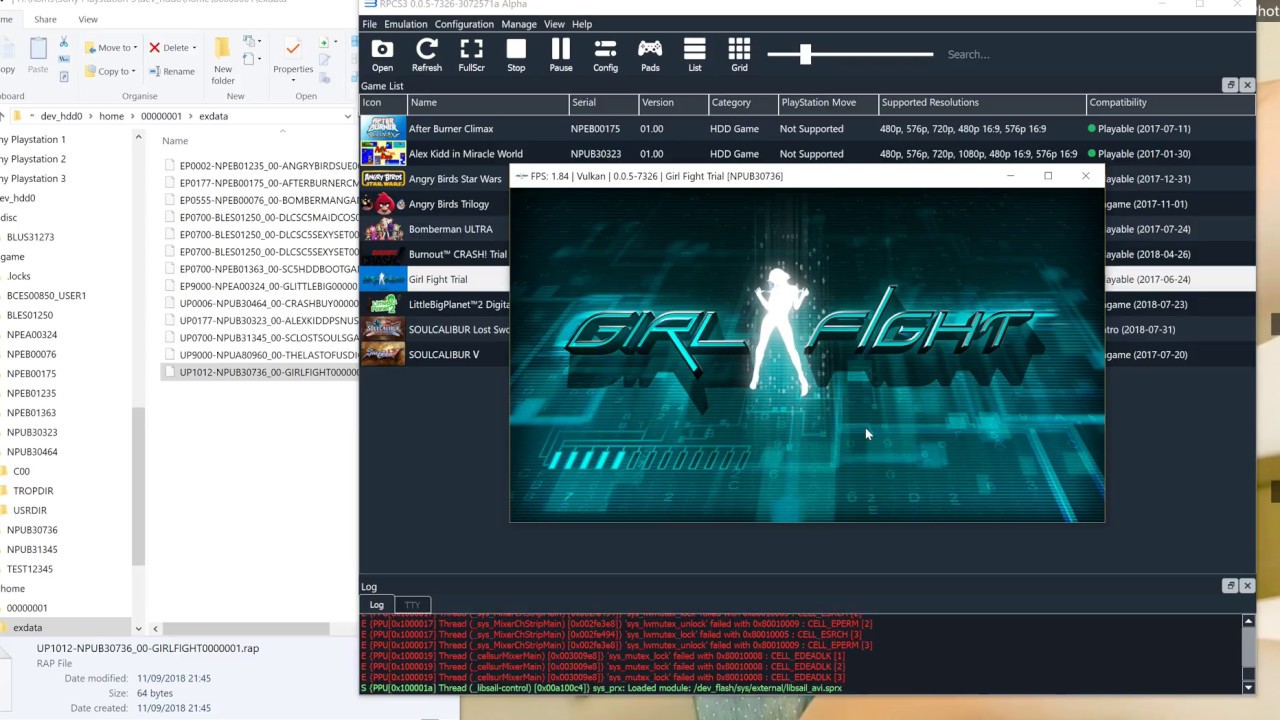1280x720 pixels.
Task: Click the Log scroll-up arrow
Action: click(1248, 622)
